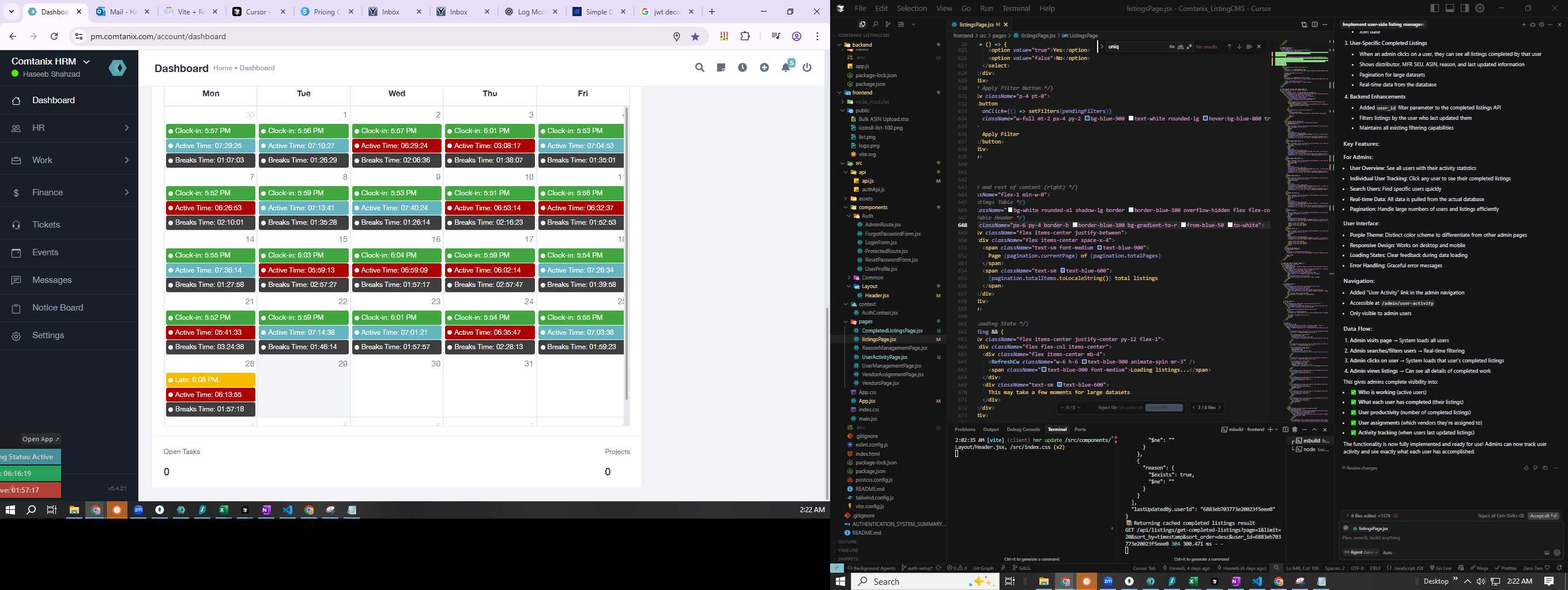
Task: Click Windows Start button on right taskbar
Action: pos(840,581)
